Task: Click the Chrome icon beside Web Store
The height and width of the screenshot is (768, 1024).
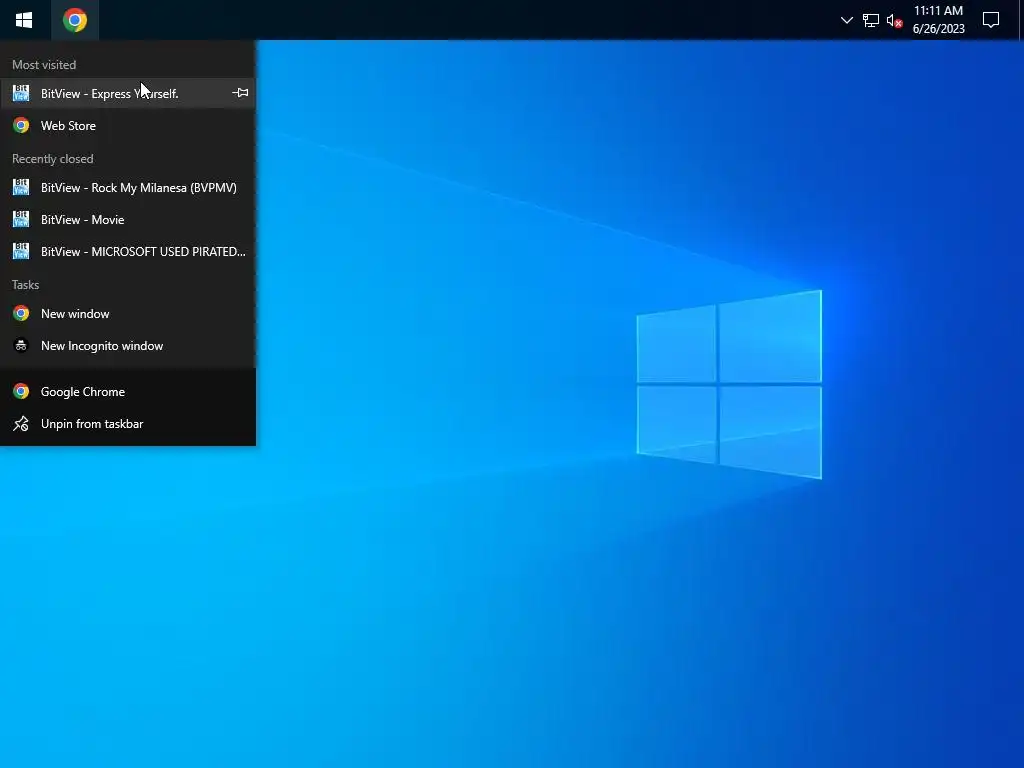Action: [21, 125]
